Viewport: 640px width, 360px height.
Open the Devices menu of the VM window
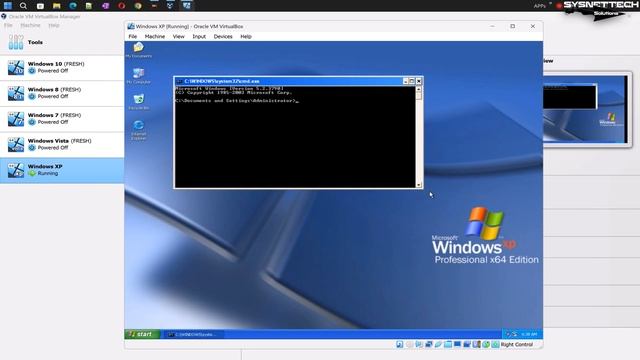point(223,36)
